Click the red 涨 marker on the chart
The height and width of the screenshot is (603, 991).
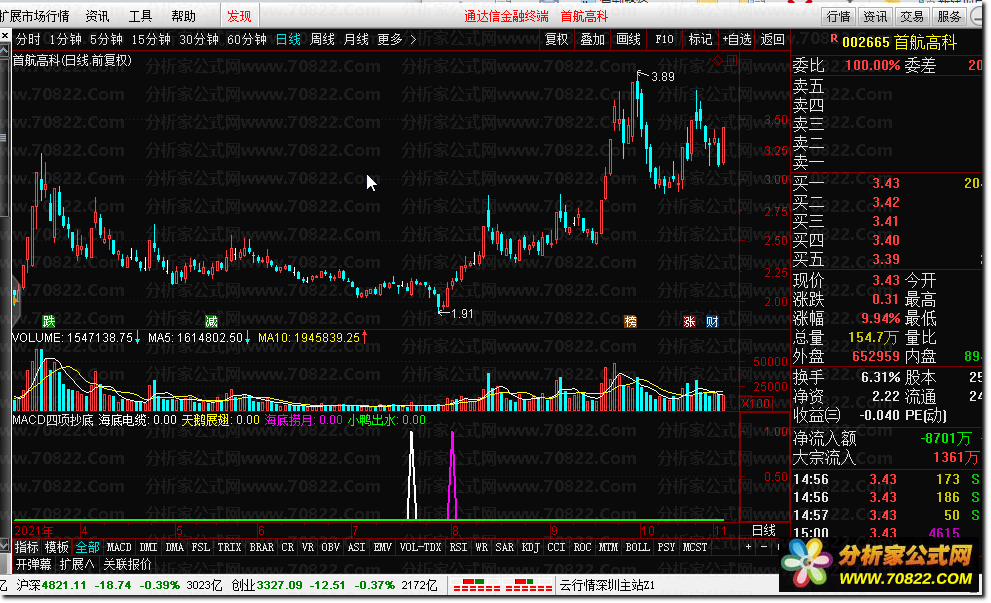(689, 321)
